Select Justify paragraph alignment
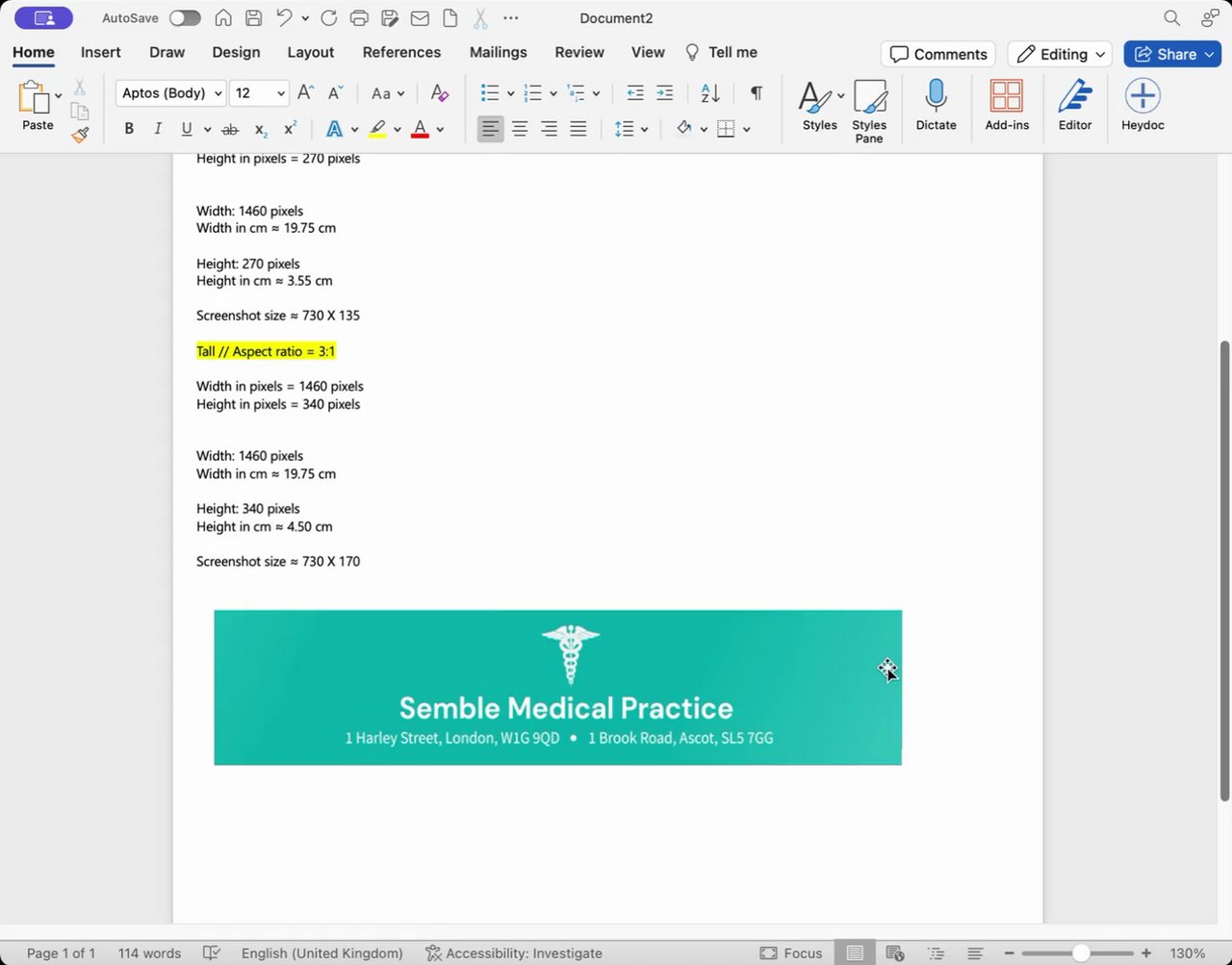This screenshot has height=965, width=1232. tap(578, 129)
